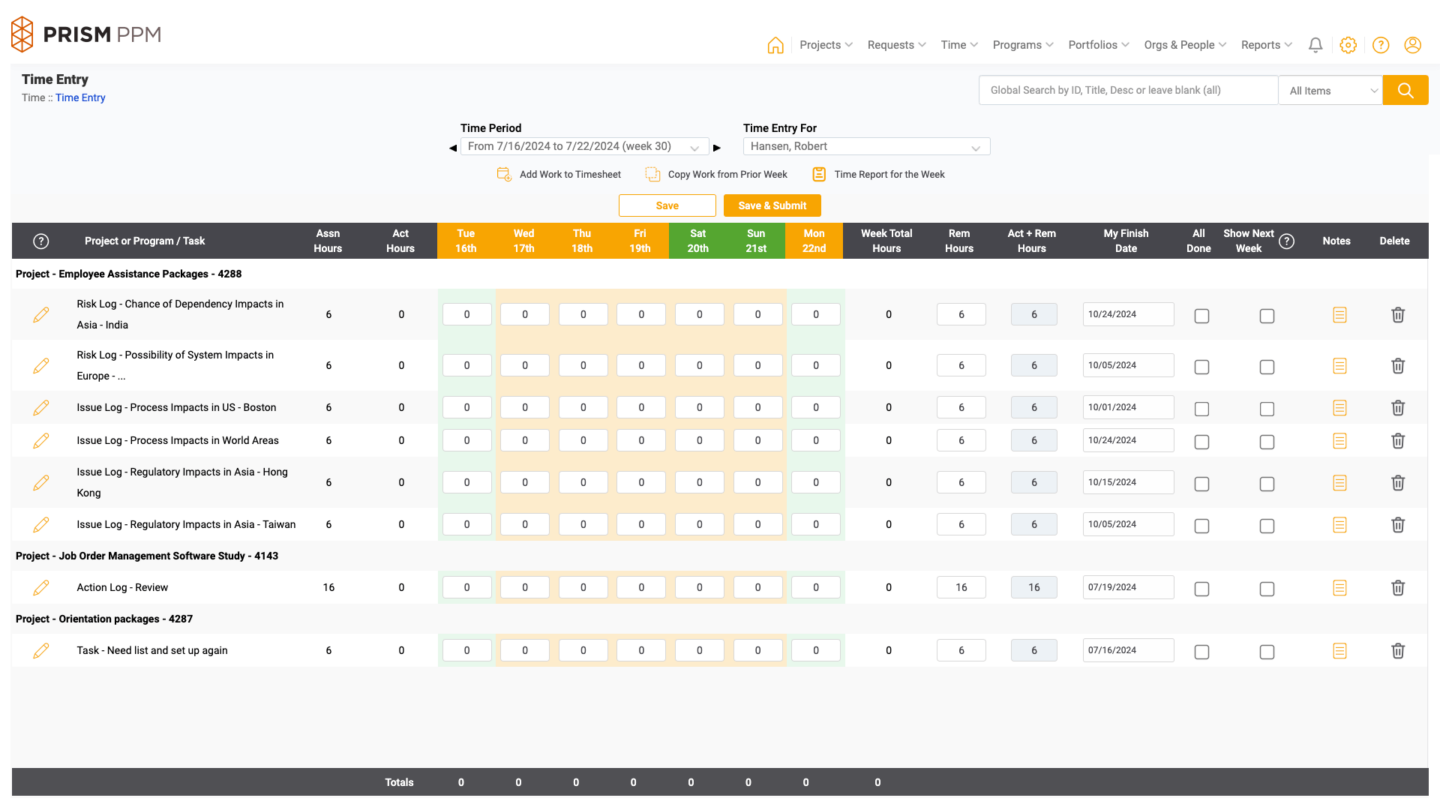Open the All Items search filter dropdown
This screenshot has width=1440, height=810.
pyautogui.click(x=1330, y=90)
